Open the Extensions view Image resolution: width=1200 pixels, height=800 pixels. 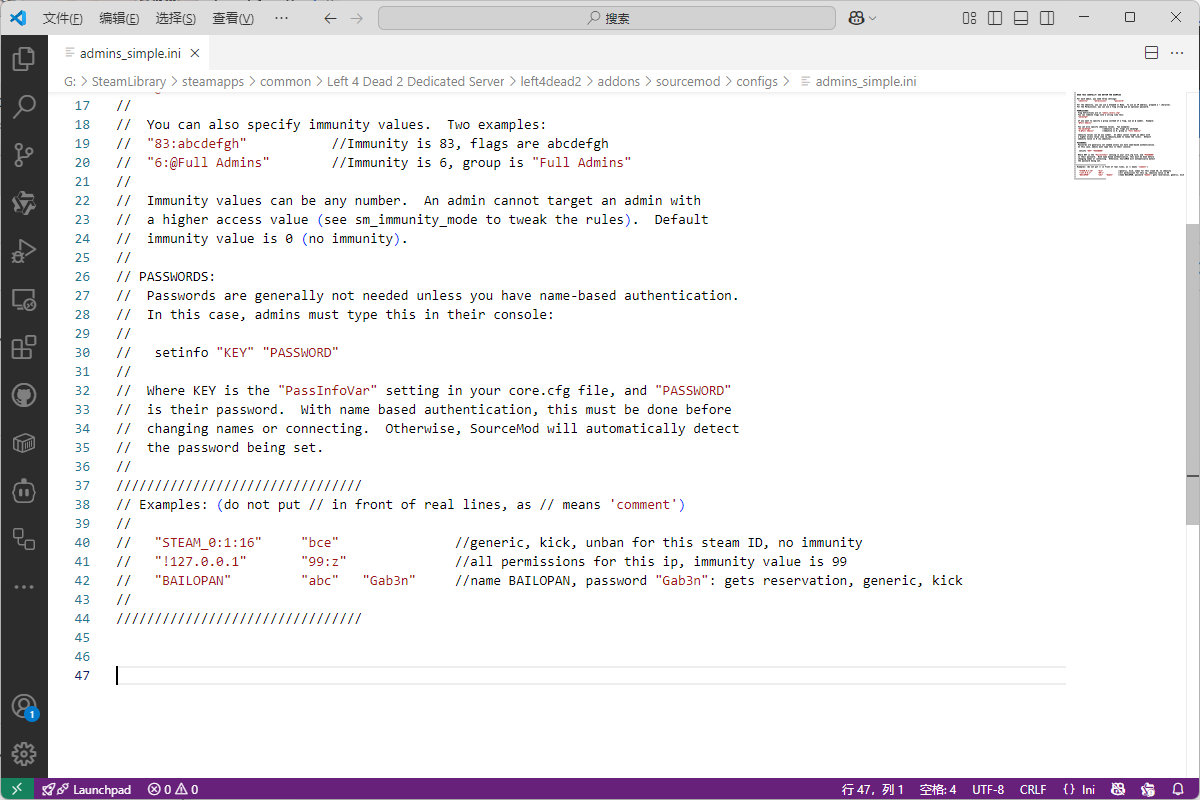(24, 347)
